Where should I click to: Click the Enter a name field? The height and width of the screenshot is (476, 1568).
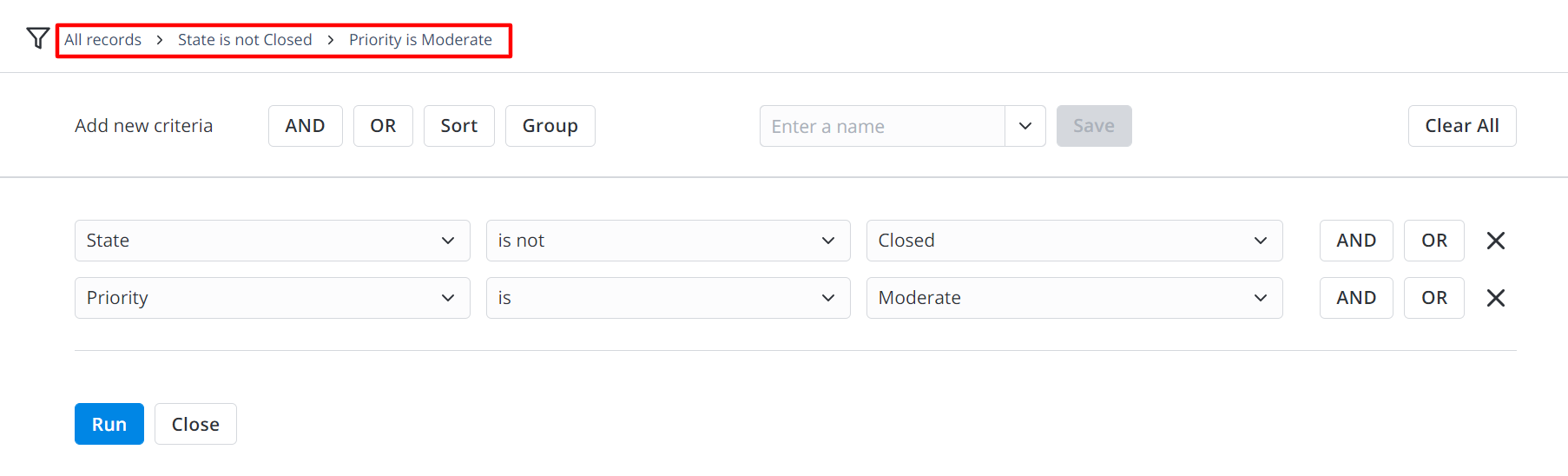point(881,126)
